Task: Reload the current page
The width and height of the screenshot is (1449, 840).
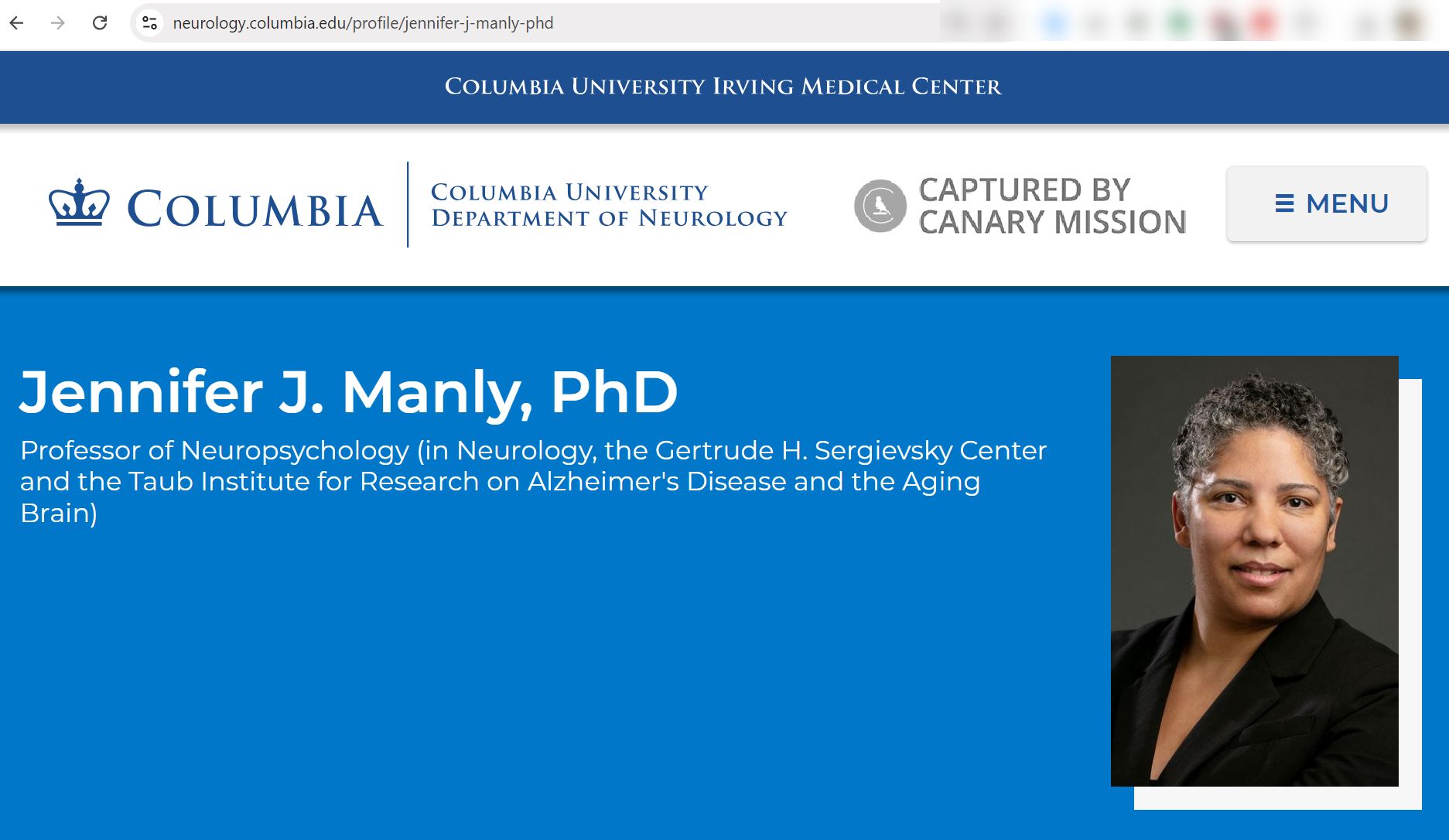Action: click(100, 23)
